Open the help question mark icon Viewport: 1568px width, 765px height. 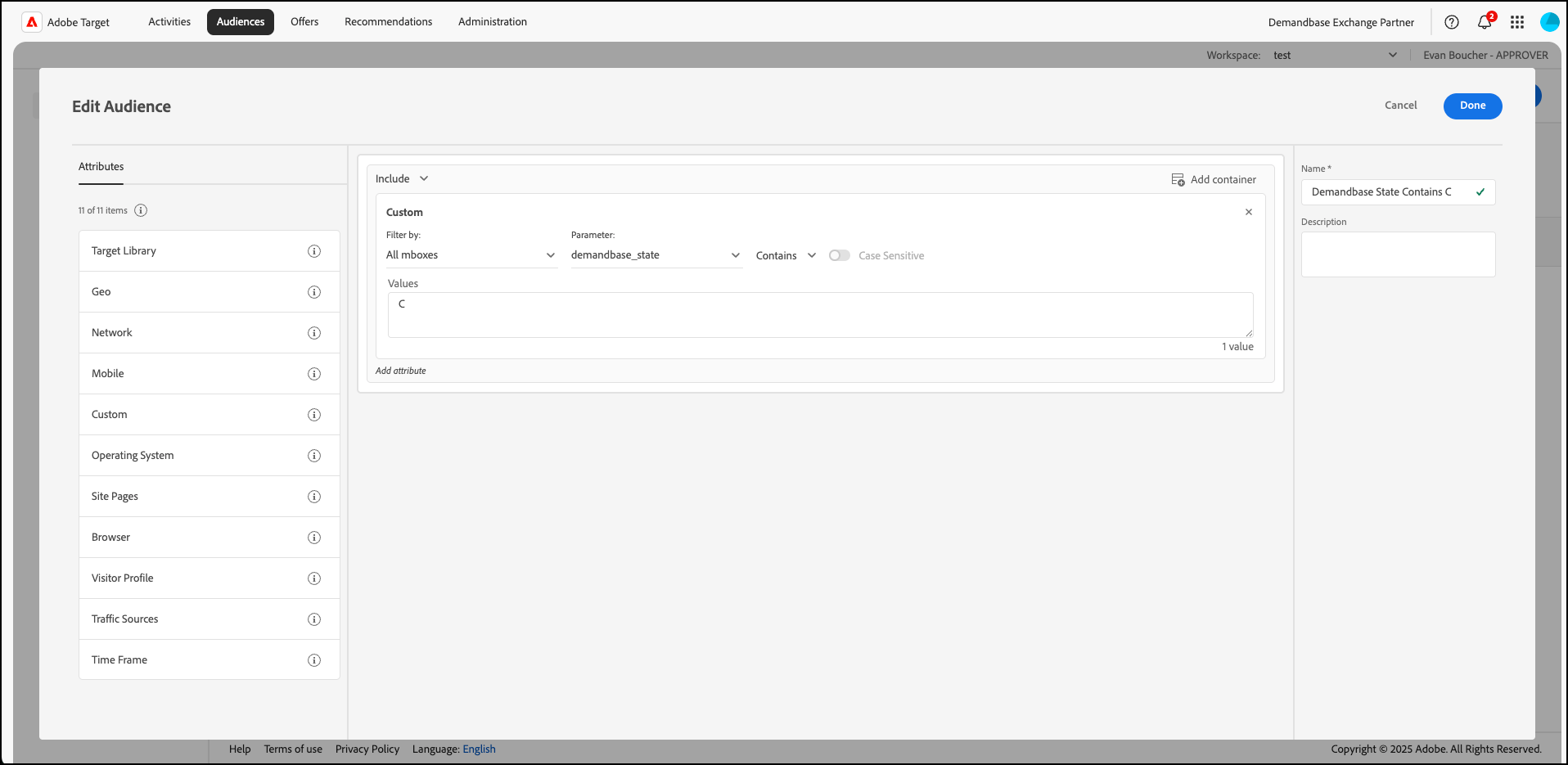click(1451, 22)
